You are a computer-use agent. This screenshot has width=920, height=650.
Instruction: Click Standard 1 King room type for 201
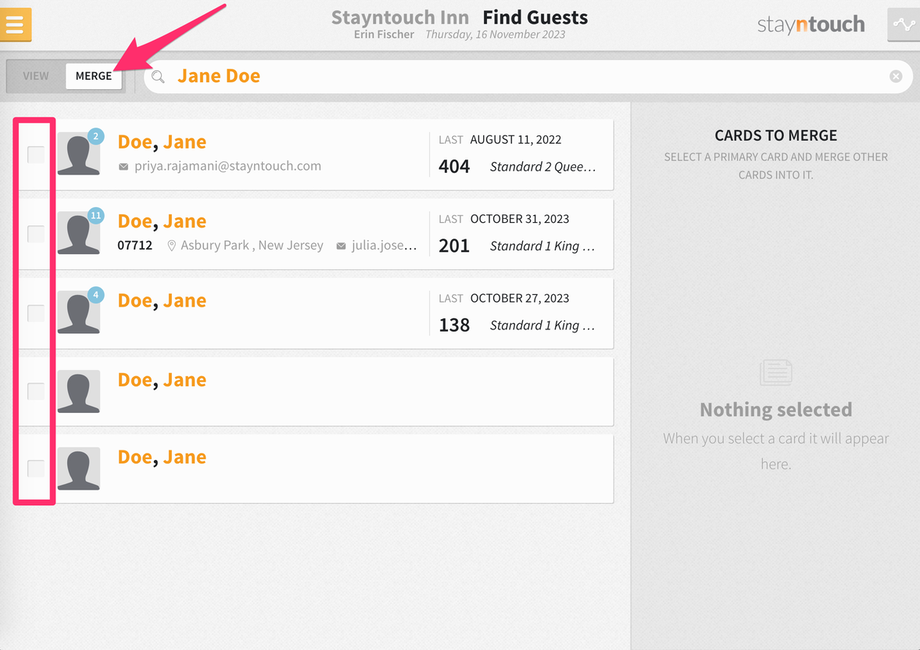pyautogui.click(x=543, y=246)
